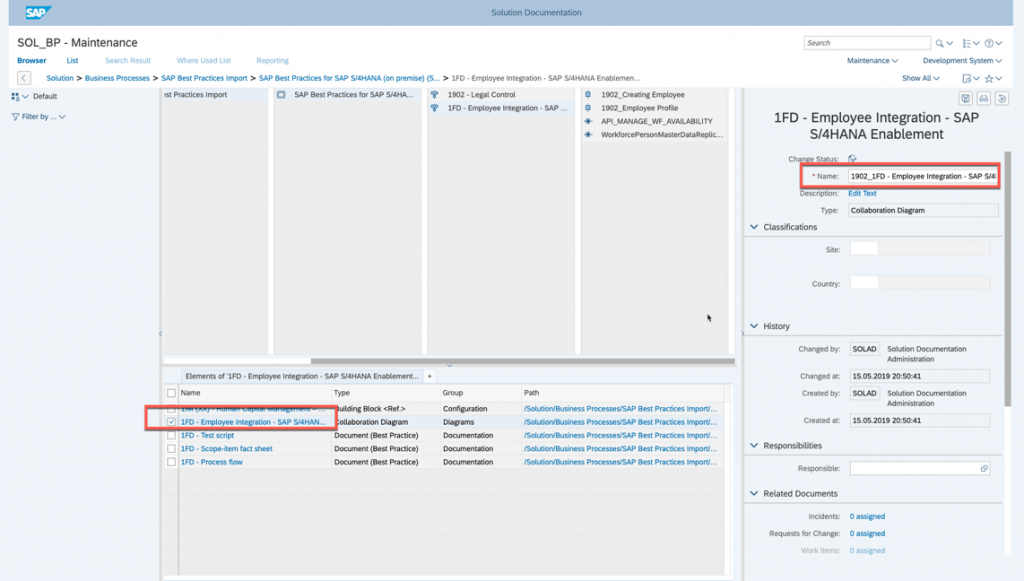Image resolution: width=1024 pixels, height=581 pixels.
Task: Toggle the select-all checkbox in the Name header
Action: pos(171,393)
